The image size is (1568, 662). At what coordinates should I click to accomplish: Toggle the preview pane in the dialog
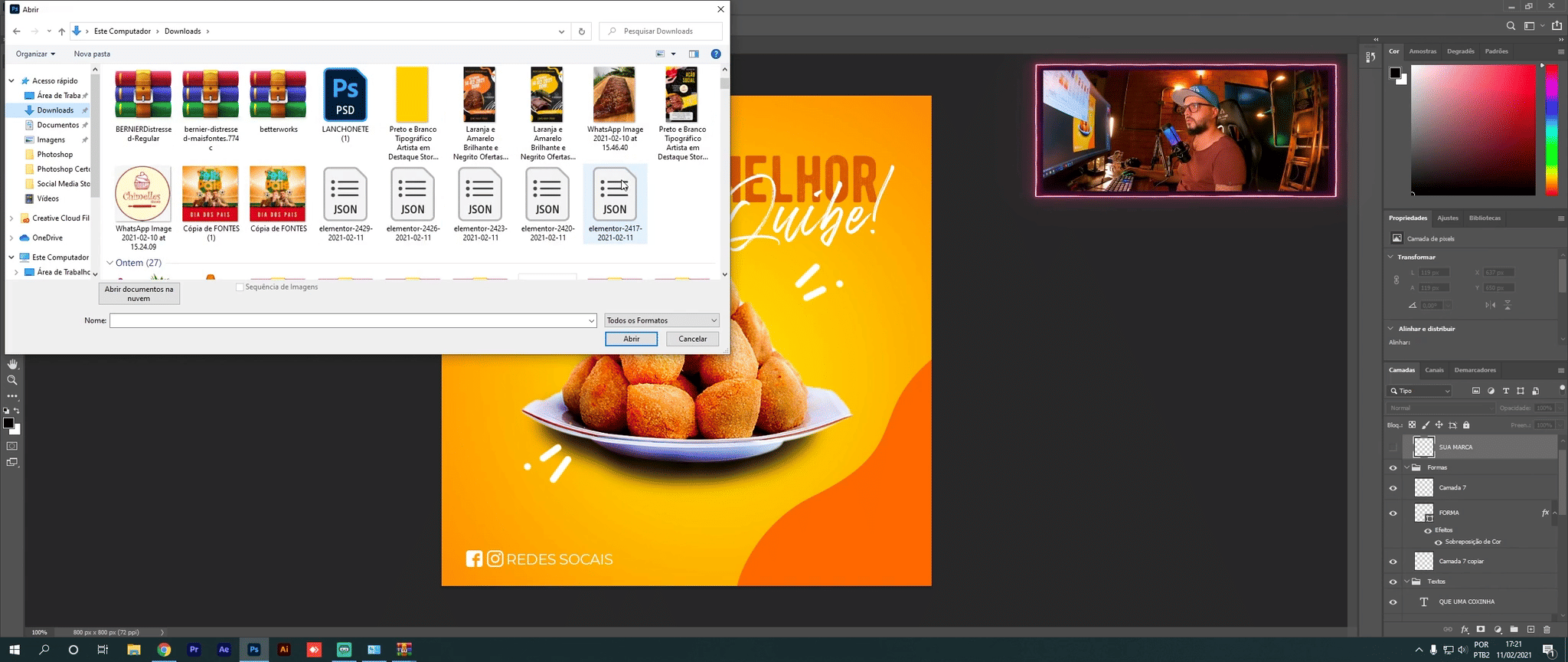coord(694,54)
